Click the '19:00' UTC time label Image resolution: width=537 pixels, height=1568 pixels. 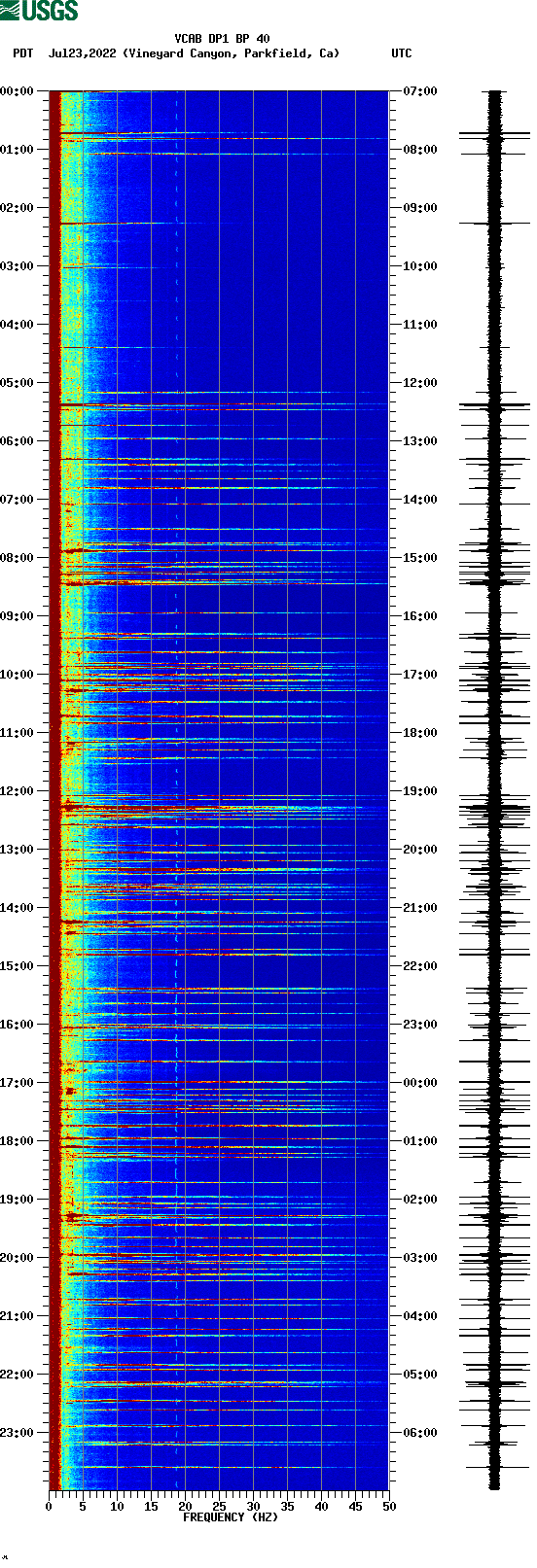(x=420, y=791)
